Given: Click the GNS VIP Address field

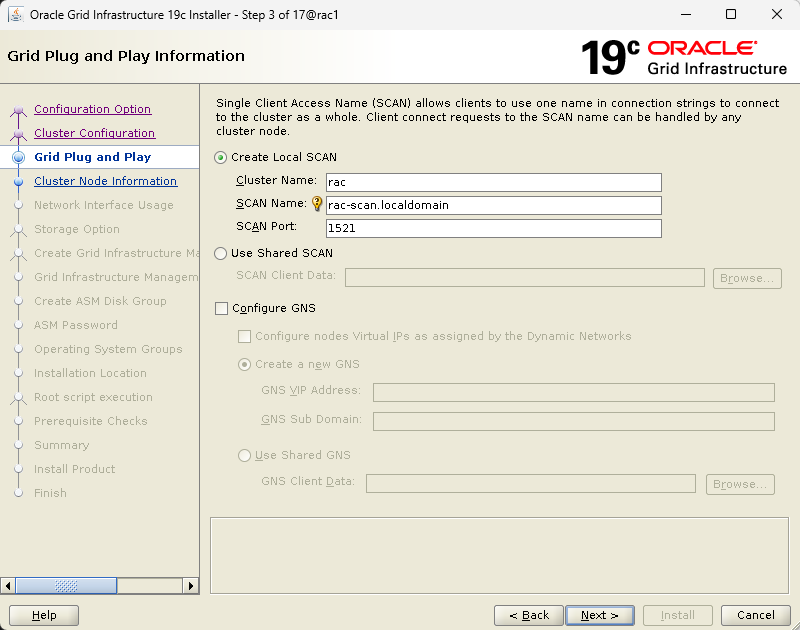Looking at the screenshot, I should (573, 392).
